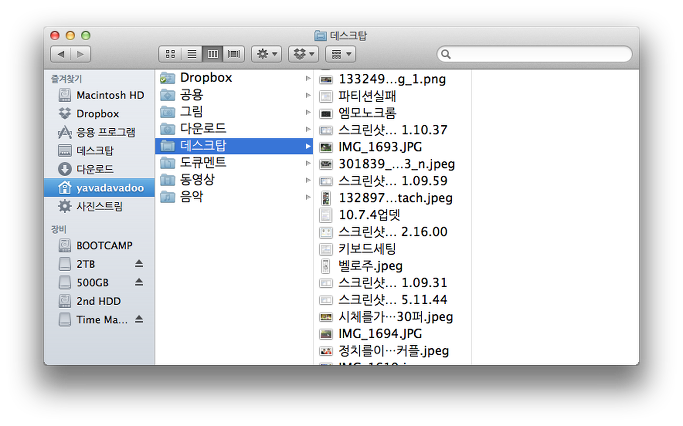Switch to Cover Flow view
The width and height of the screenshot is (683, 426).
234,54
